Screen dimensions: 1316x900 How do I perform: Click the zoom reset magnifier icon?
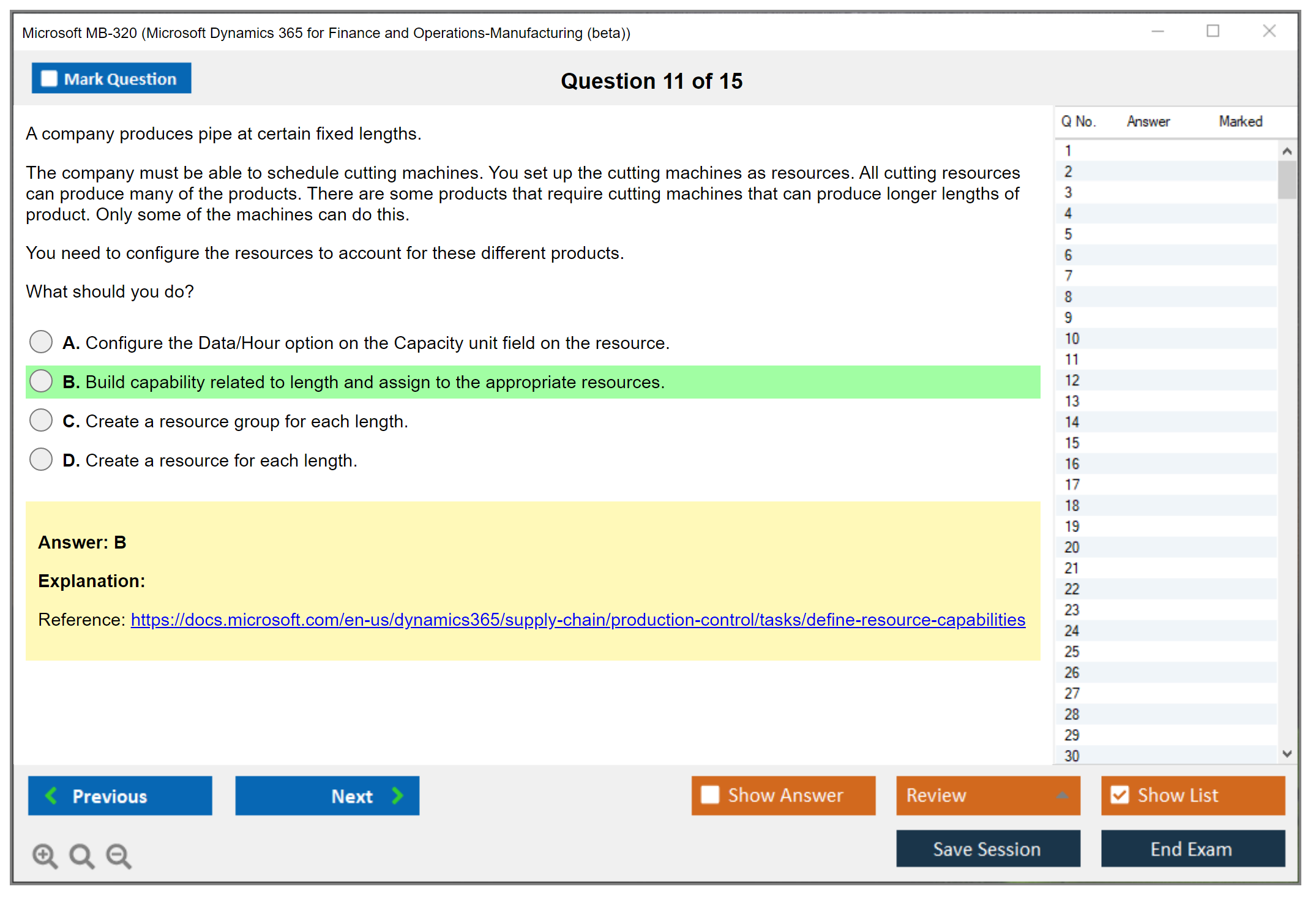81,856
